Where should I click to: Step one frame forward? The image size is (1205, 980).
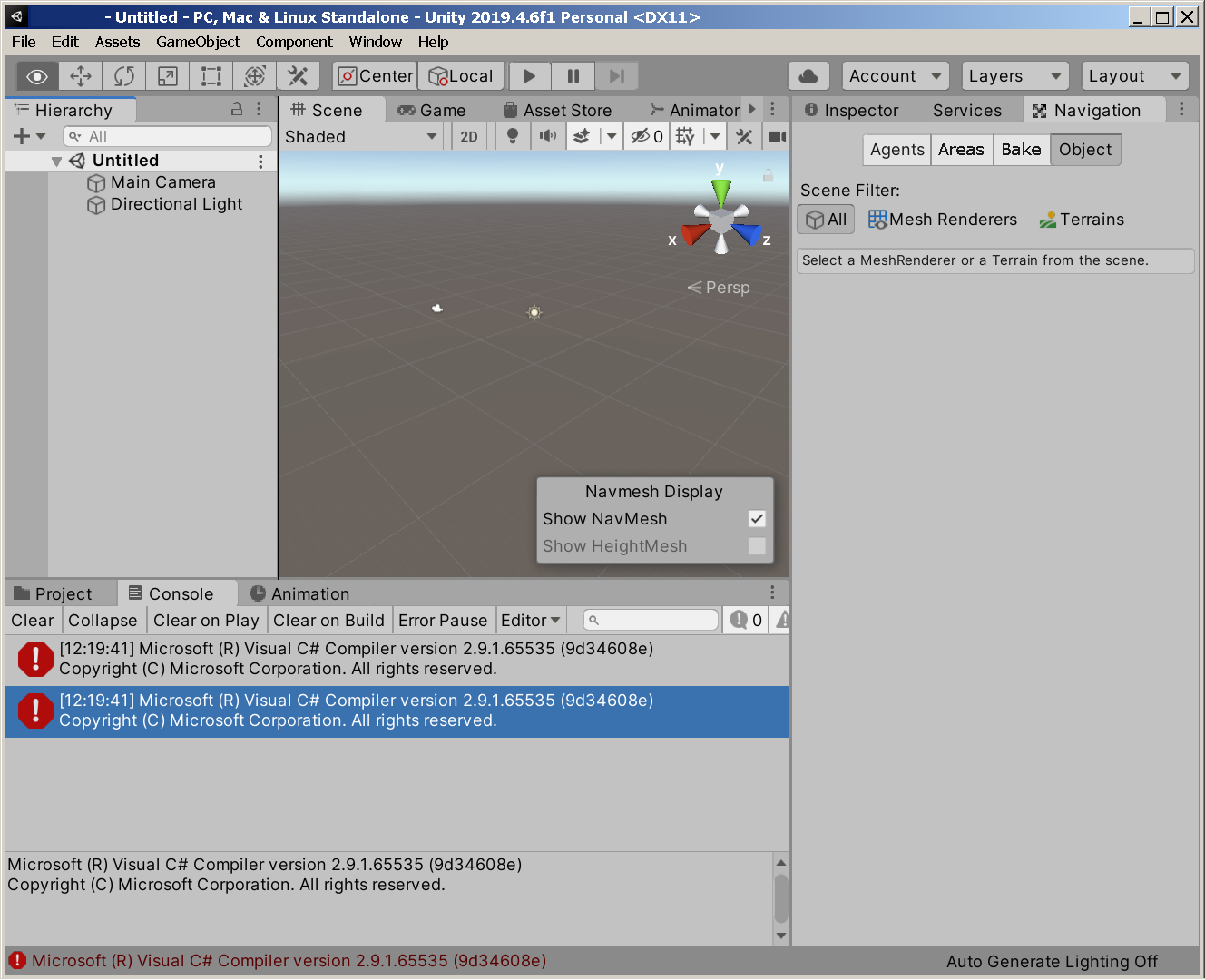(617, 76)
